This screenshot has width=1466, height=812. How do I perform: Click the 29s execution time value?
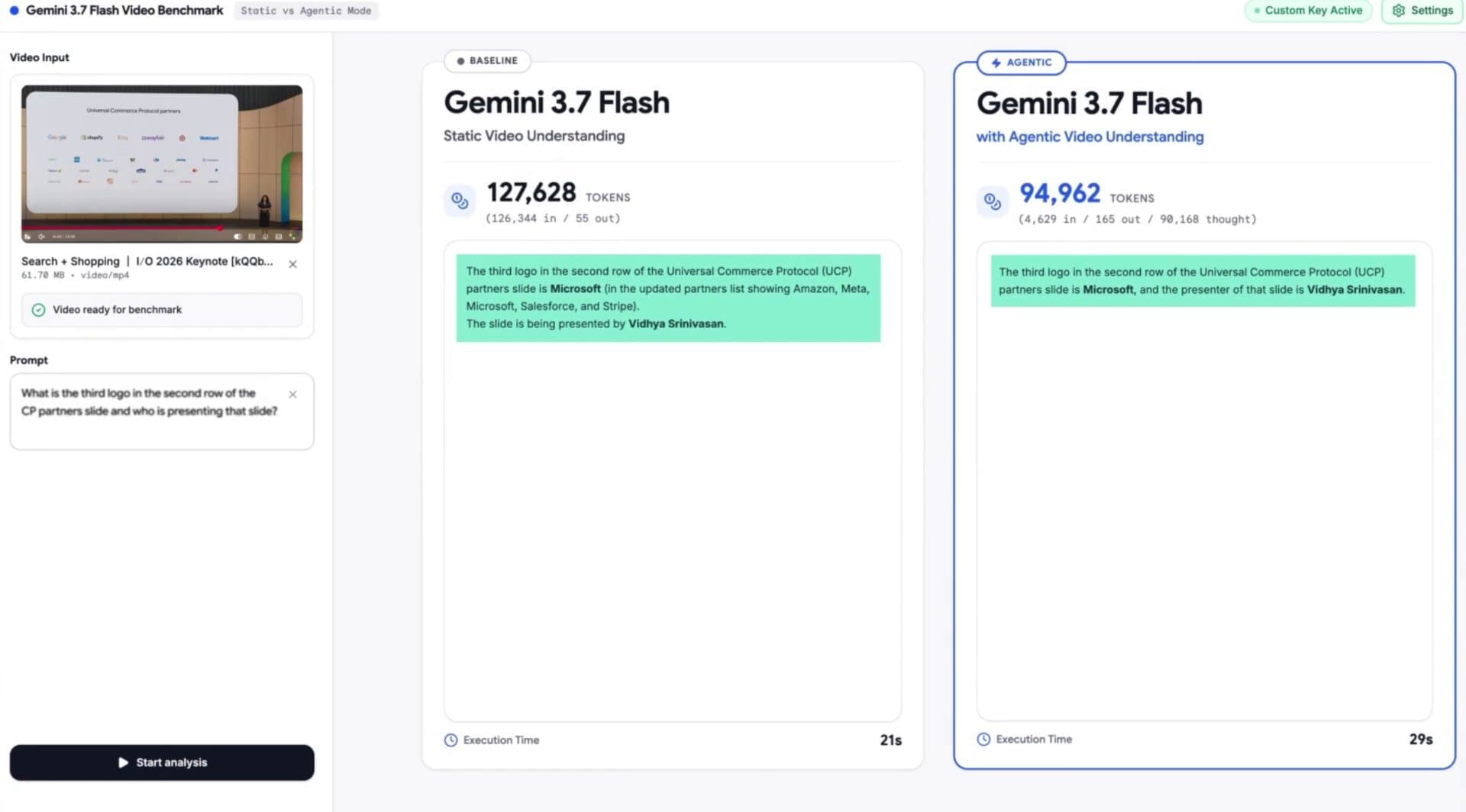(x=1421, y=739)
